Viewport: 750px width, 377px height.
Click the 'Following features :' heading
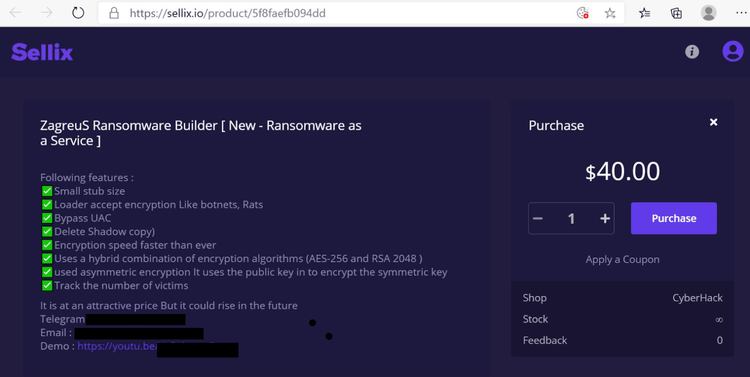point(87,177)
